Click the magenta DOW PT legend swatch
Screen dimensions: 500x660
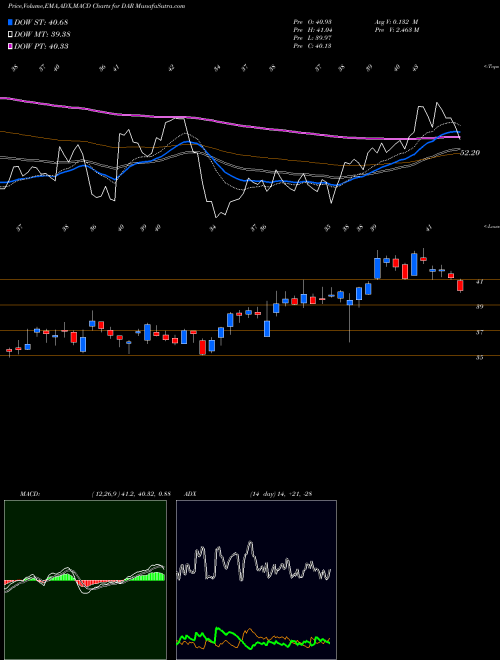click(11, 46)
